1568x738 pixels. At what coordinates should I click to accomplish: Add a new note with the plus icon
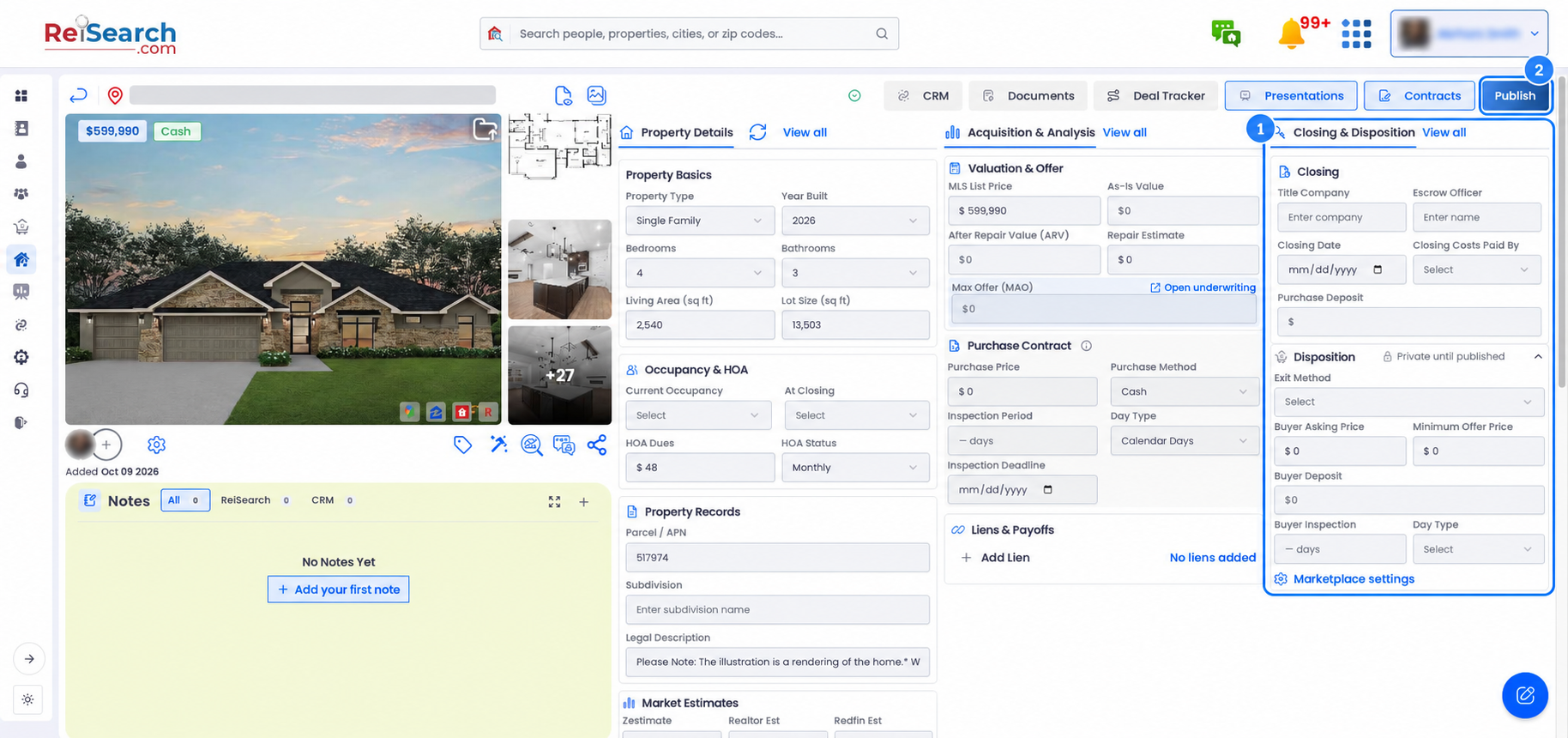point(583,501)
